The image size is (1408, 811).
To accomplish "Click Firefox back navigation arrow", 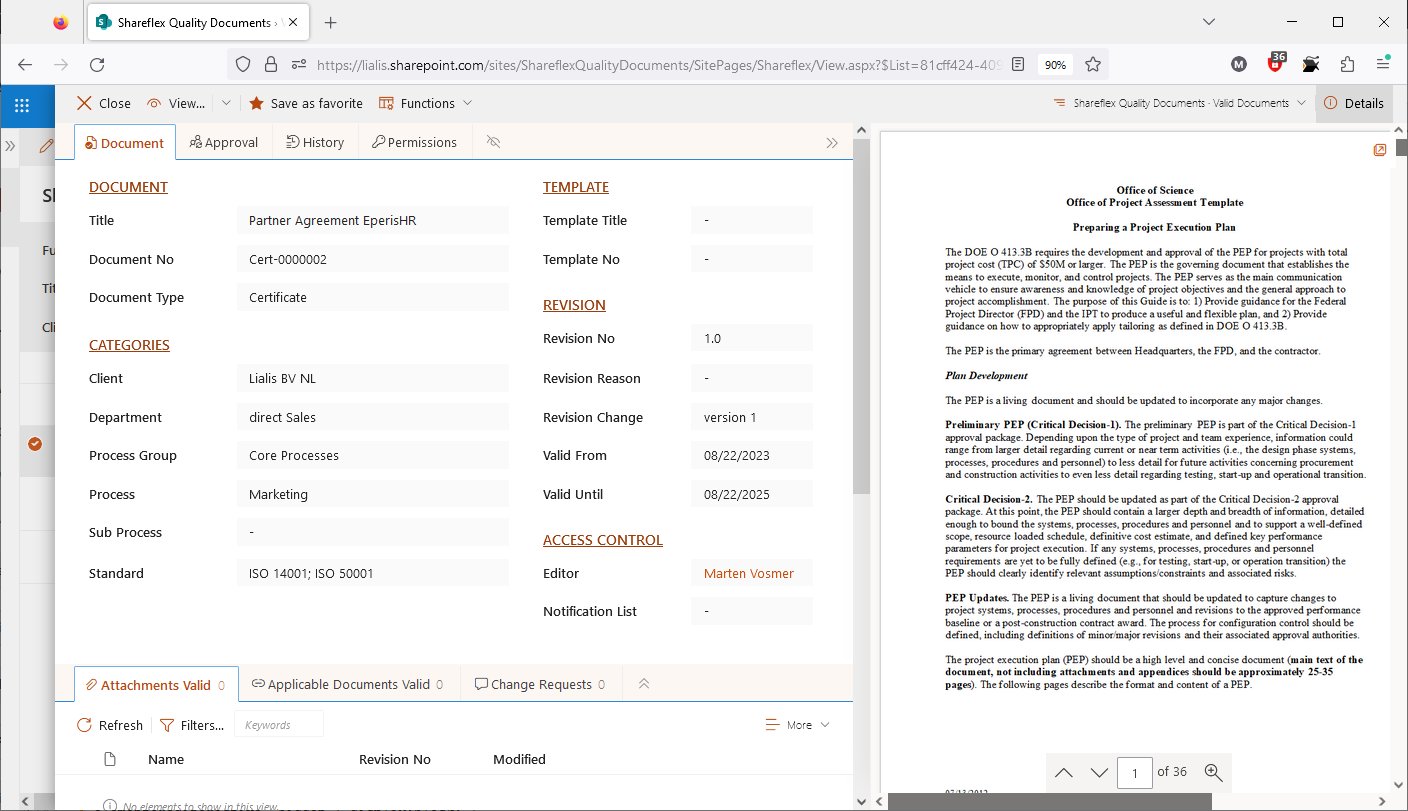I will 25,64.
